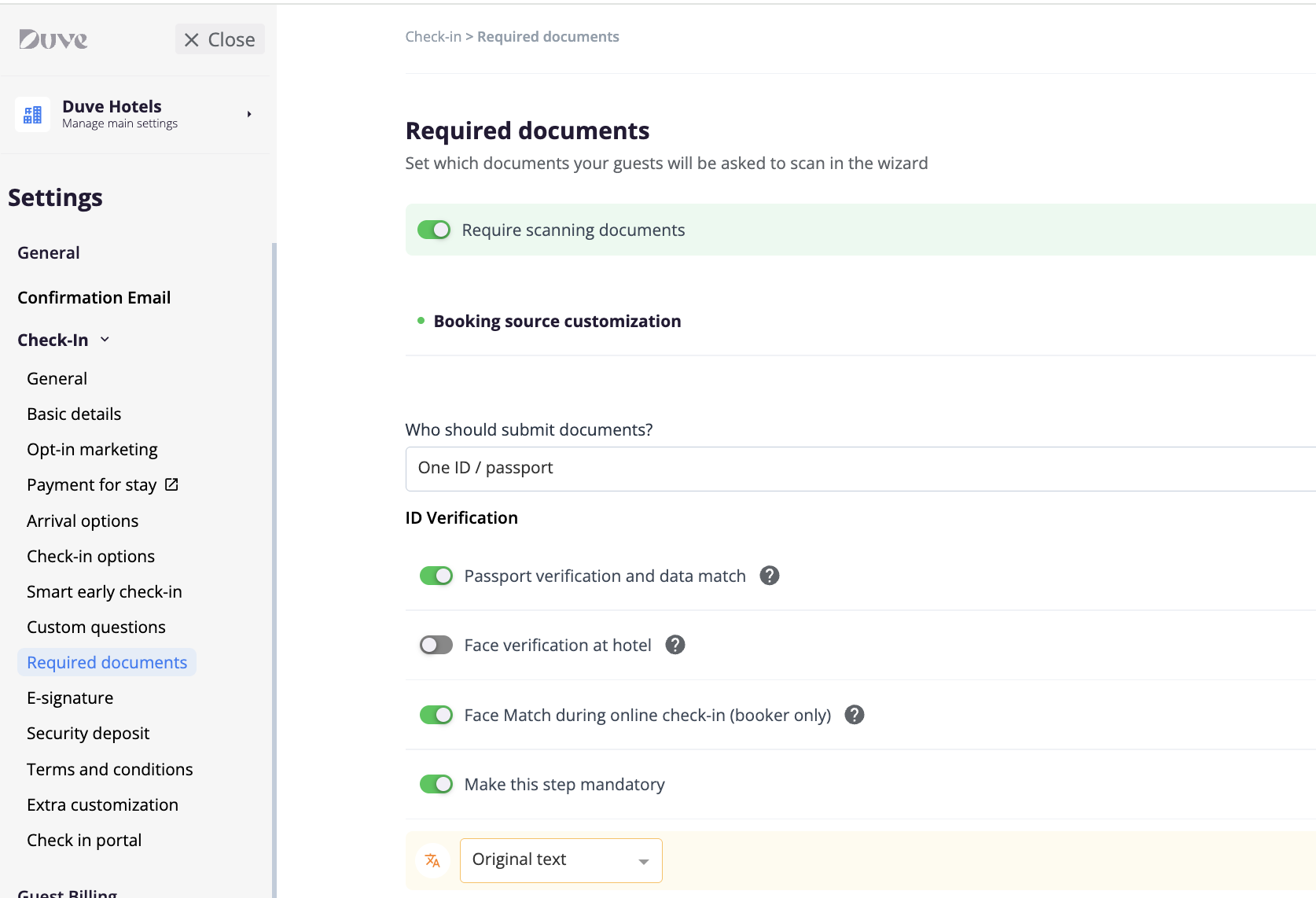This screenshot has height=898, width=1316.
Task: Click external link icon beside Payment for stay
Action: pyautogui.click(x=171, y=484)
